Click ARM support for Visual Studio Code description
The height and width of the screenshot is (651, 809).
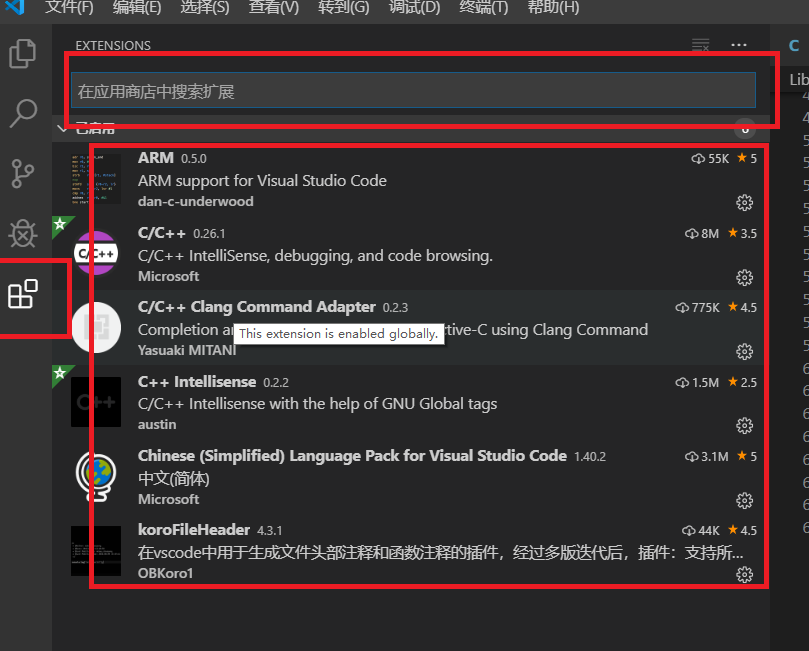coord(262,181)
